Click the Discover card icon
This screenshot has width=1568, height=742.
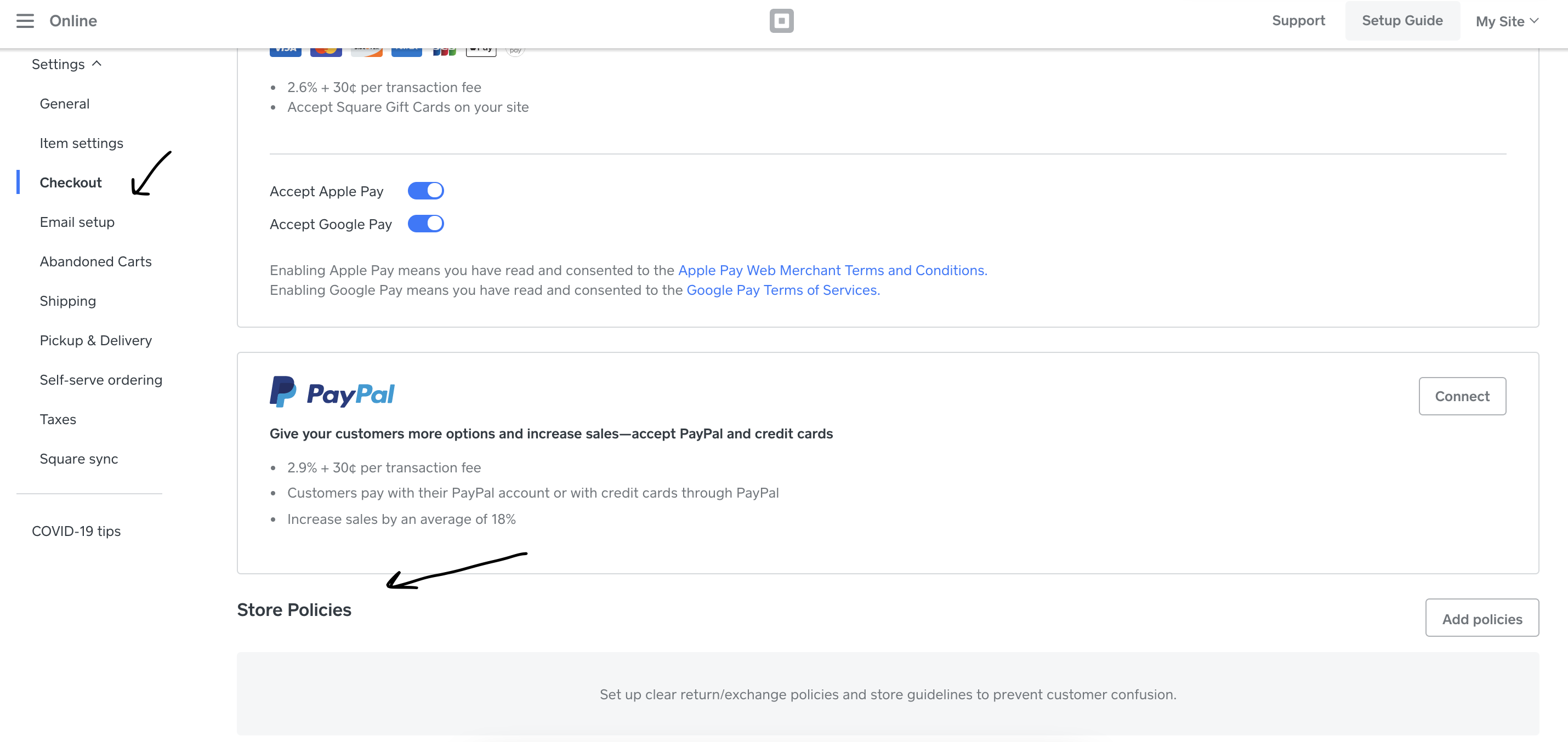[x=366, y=51]
